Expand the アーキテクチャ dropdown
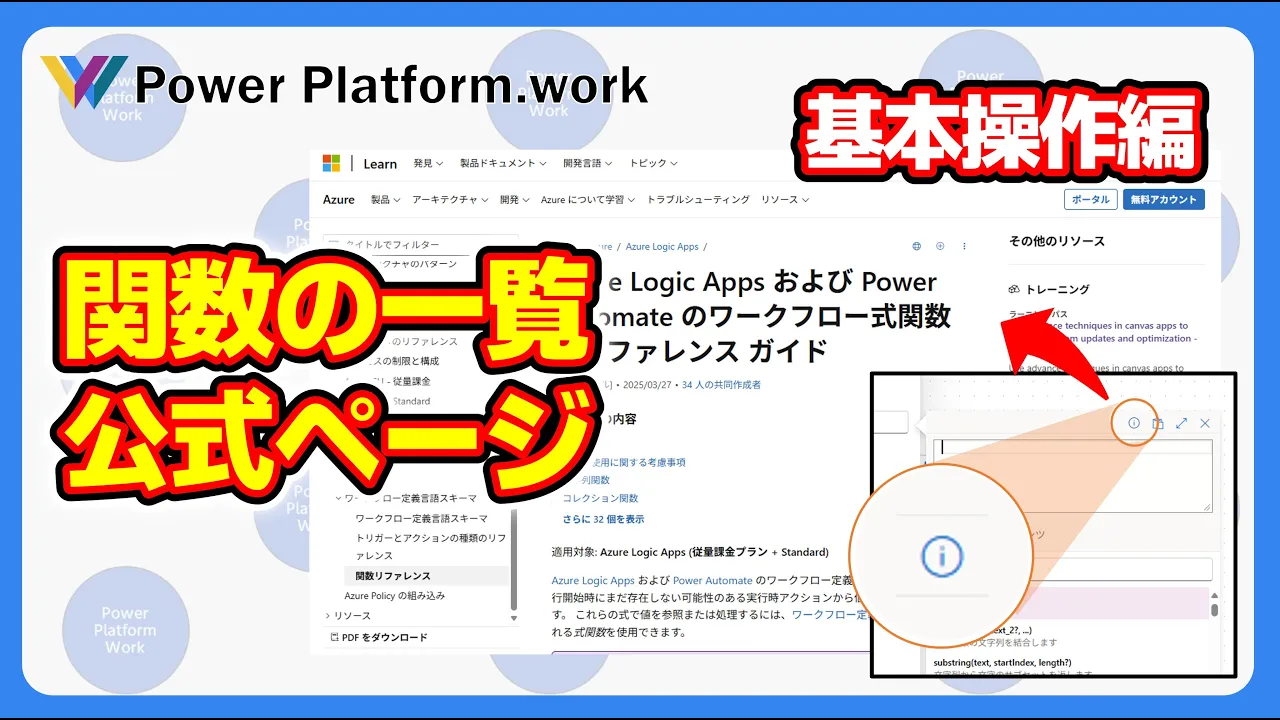Image resolution: width=1280 pixels, height=720 pixels. (x=450, y=199)
